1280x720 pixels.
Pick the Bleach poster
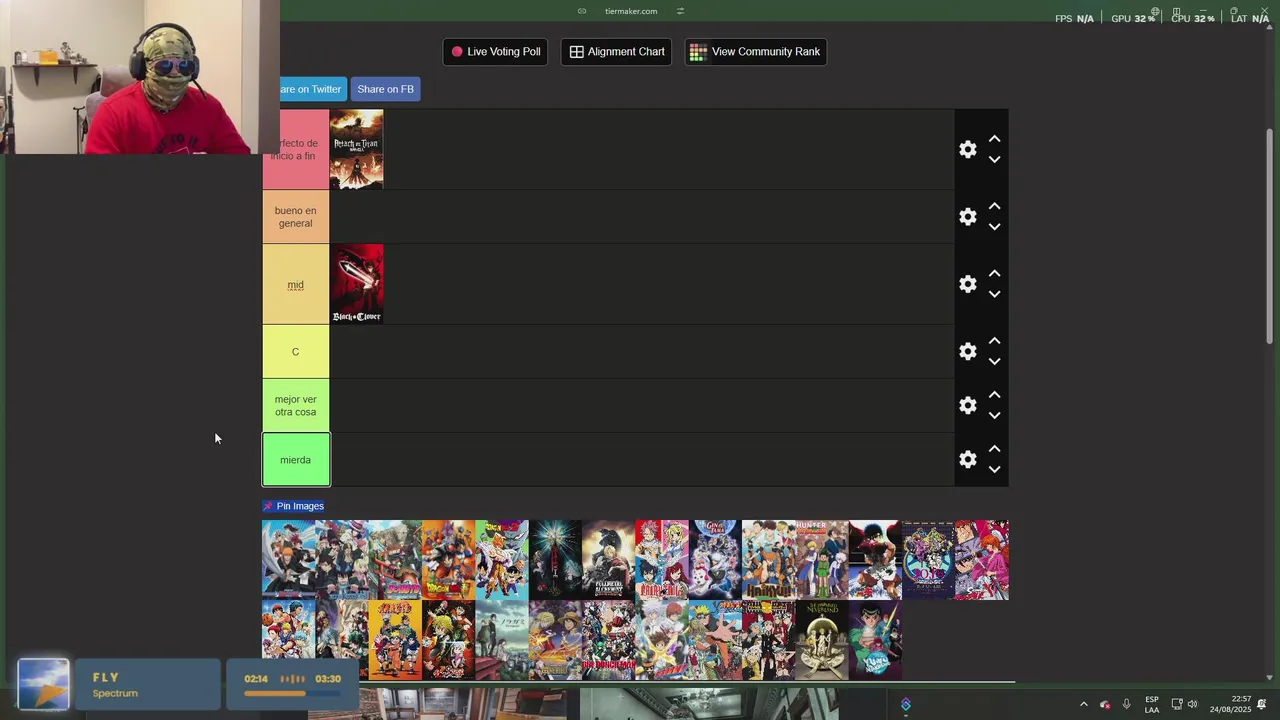288,560
